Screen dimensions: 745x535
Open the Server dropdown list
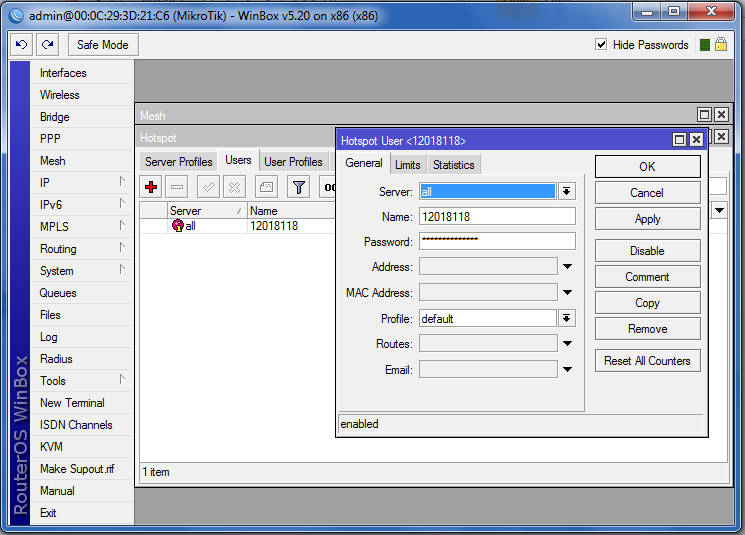(x=566, y=191)
